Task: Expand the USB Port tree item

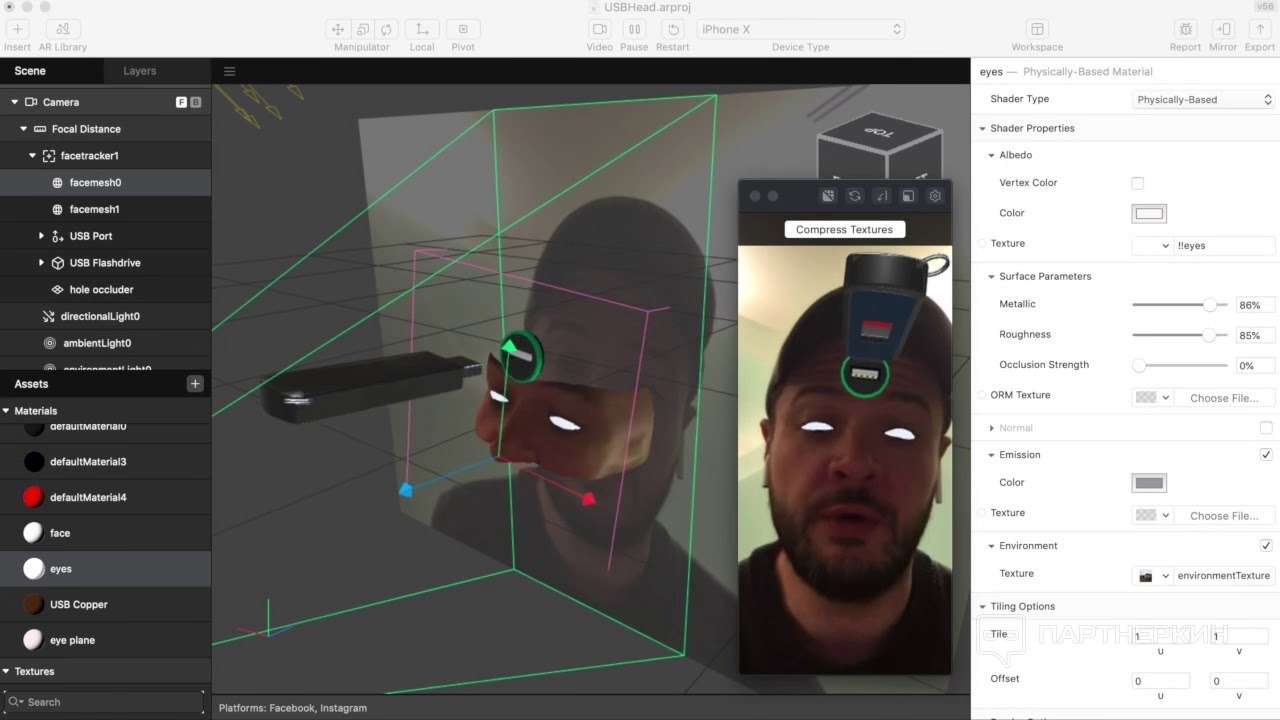Action: (41, 236)
